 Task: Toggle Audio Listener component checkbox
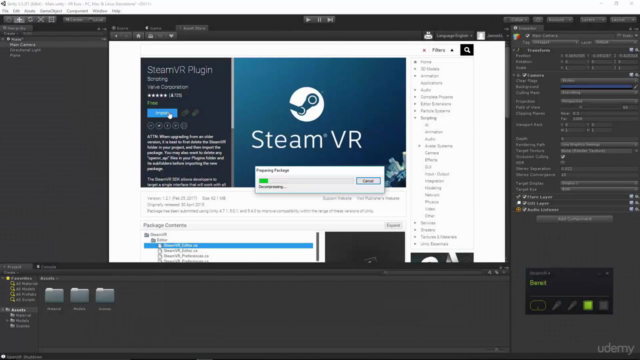(524, 210)
